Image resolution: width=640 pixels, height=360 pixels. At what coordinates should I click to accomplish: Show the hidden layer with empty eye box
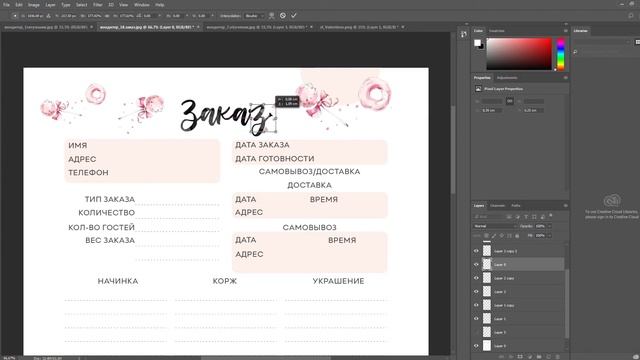tap(476, 332)
